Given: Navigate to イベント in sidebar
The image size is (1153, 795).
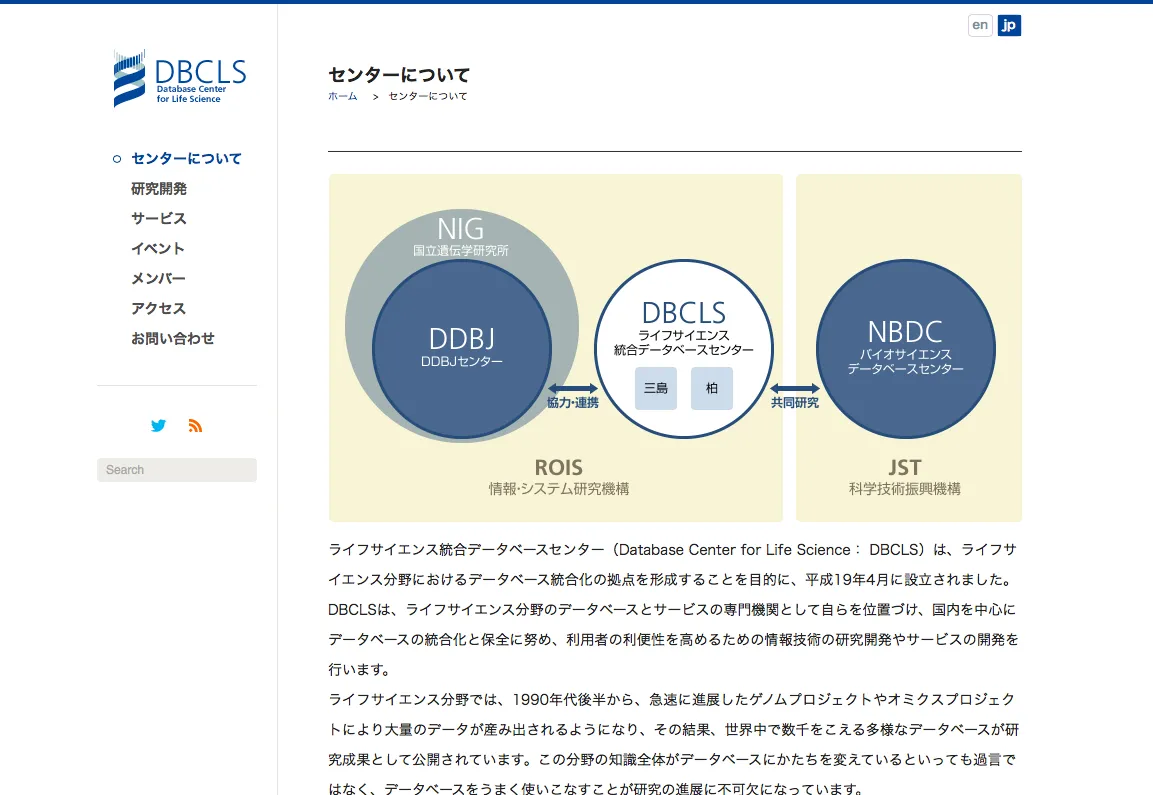Looking at the screenshot, I should pos(158,249).
